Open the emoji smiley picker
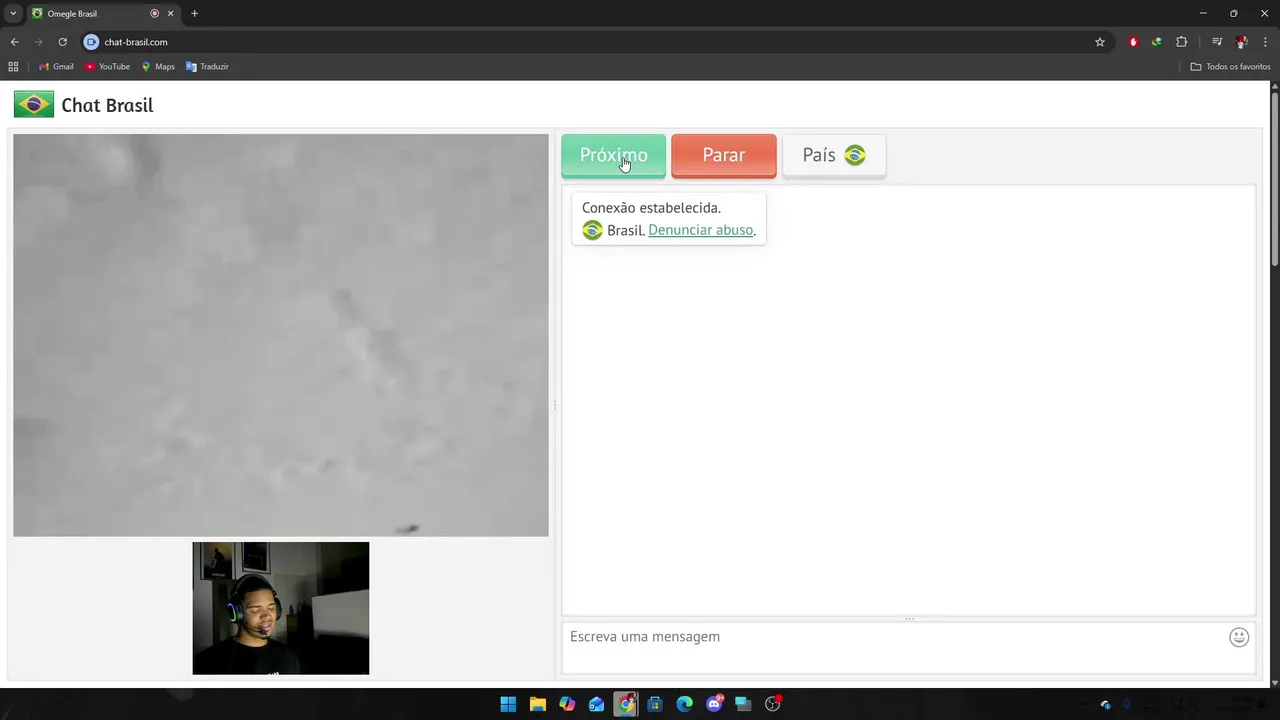Viewport: 1280px width, 720px height. [1239, 637]
